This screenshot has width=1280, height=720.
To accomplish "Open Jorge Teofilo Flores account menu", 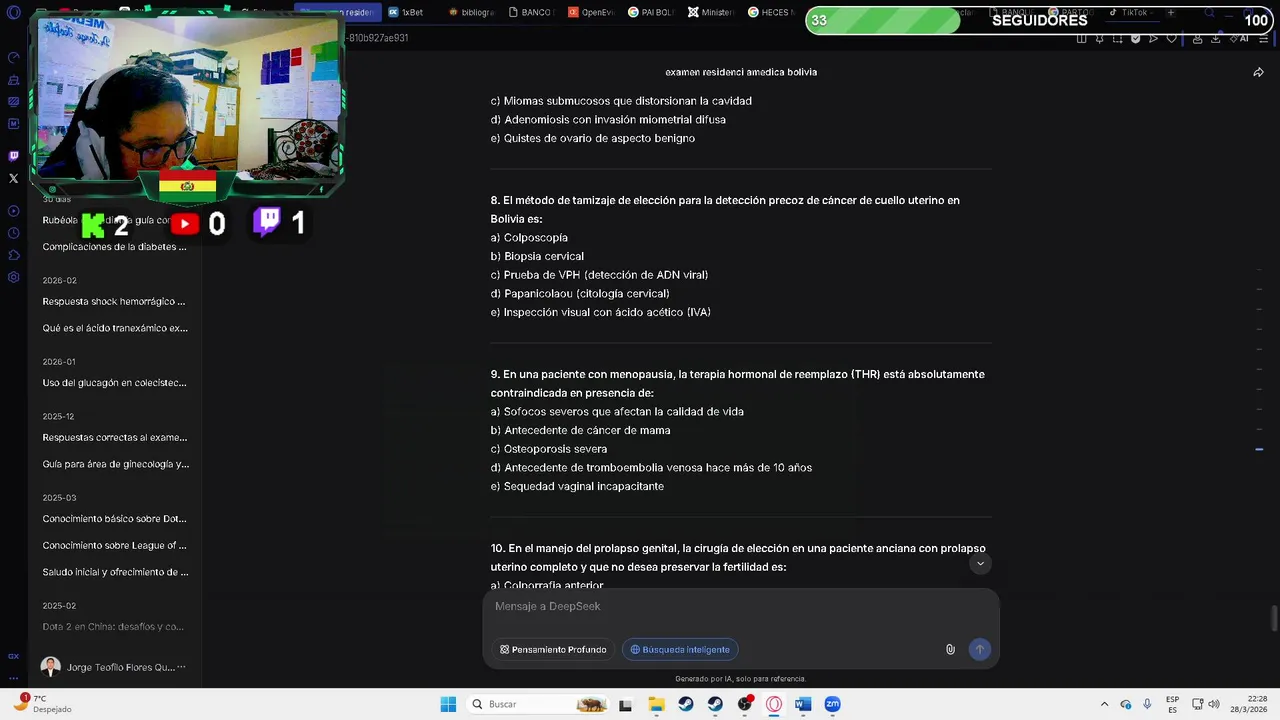I will [114, 667].
